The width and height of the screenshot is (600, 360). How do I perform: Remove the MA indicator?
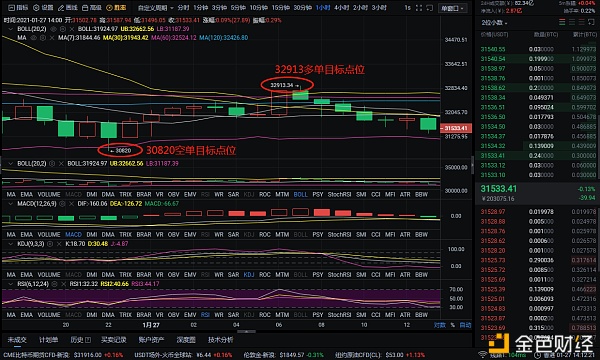pyautogui.click(x=52, y=38)
